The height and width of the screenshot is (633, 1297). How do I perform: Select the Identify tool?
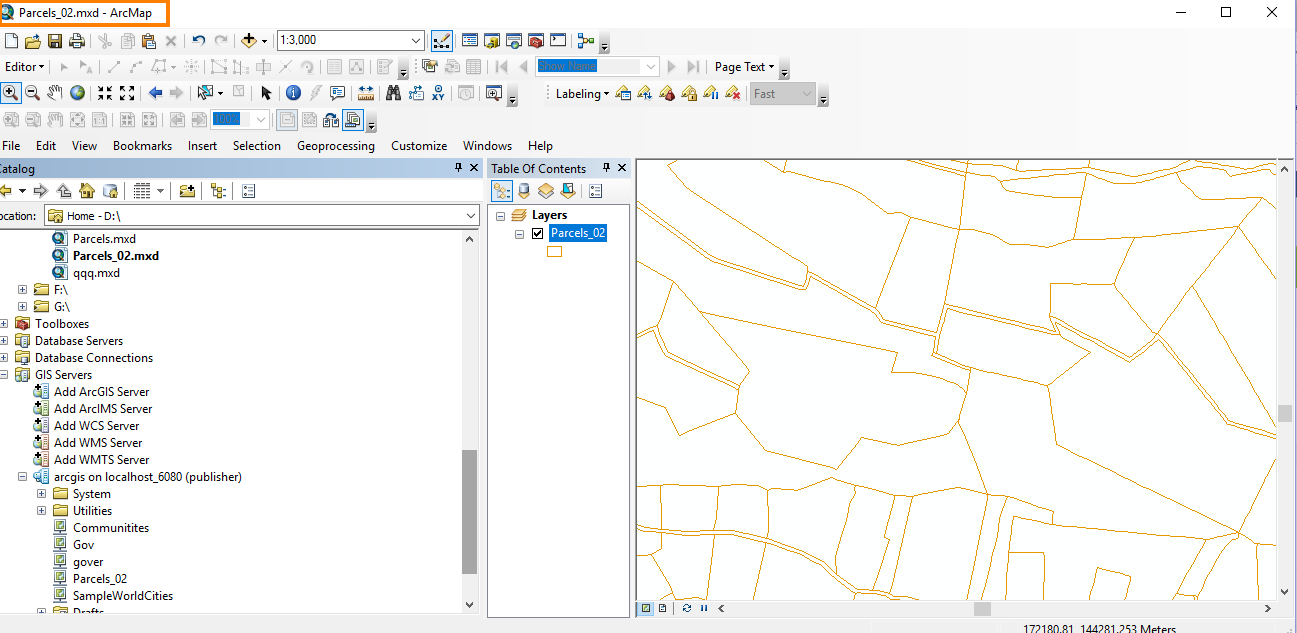(293, 93)
